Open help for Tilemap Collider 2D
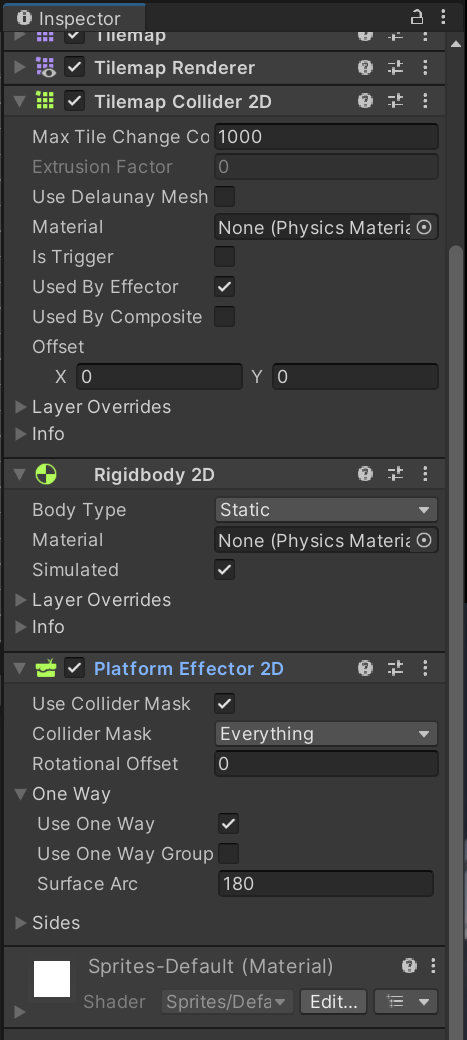 365,101
